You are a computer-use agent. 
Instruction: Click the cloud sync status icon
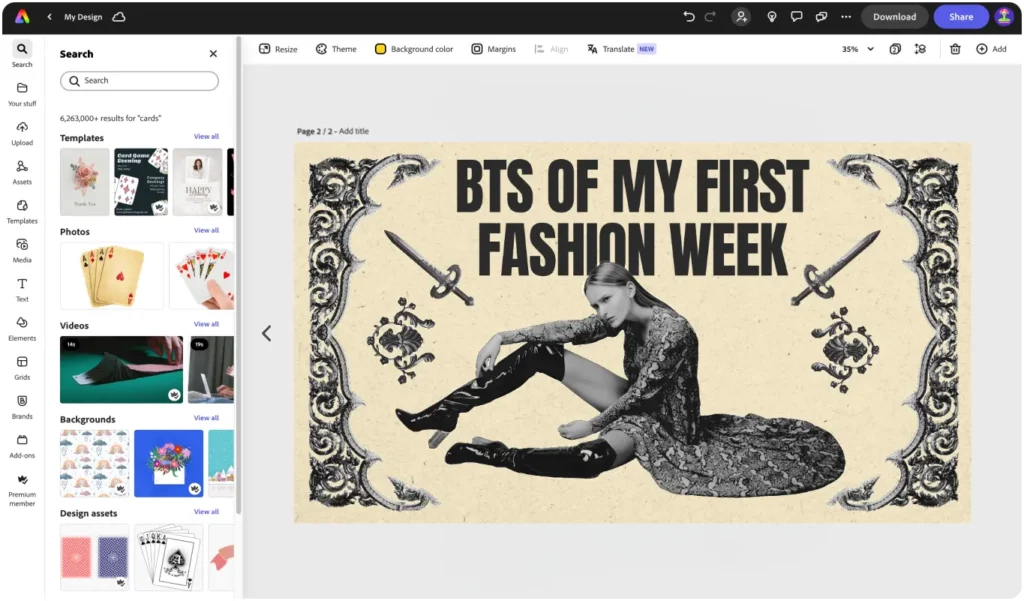pos(119,17)
